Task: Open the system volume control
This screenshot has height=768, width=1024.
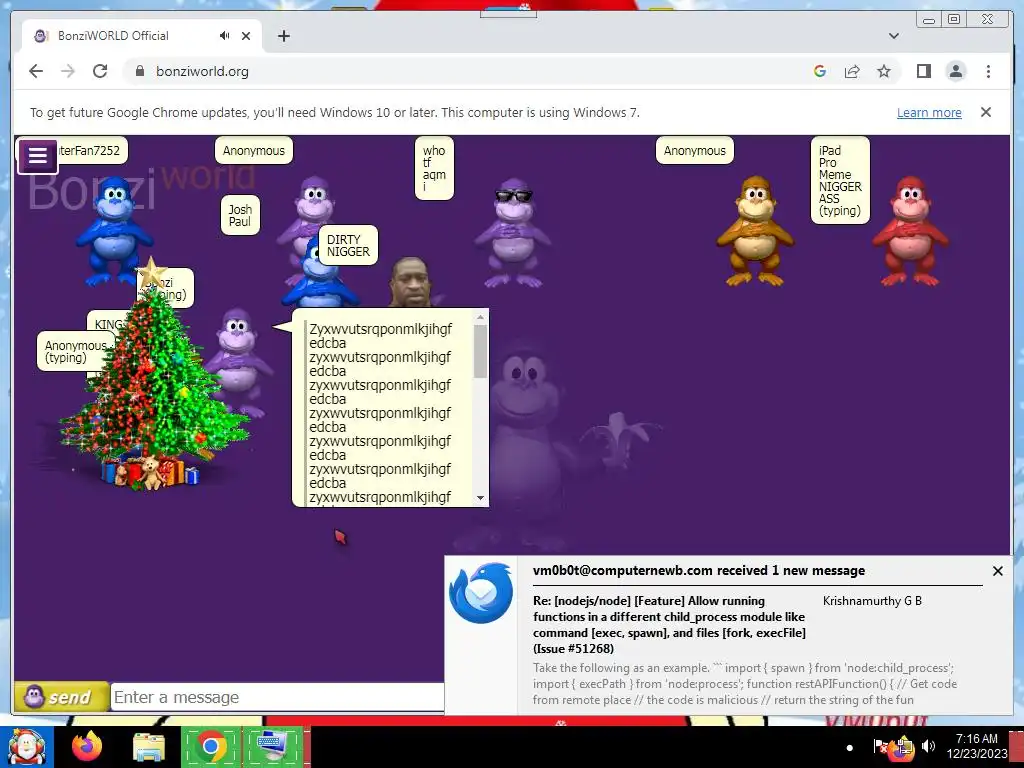Action: [x=928, y=746]
